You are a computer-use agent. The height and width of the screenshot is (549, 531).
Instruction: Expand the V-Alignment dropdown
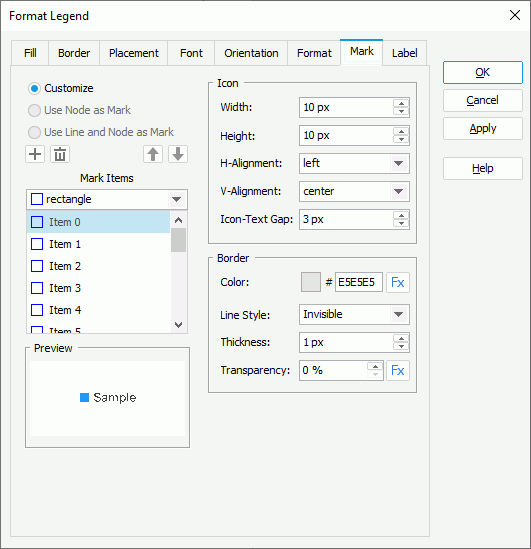pos(398,192)
